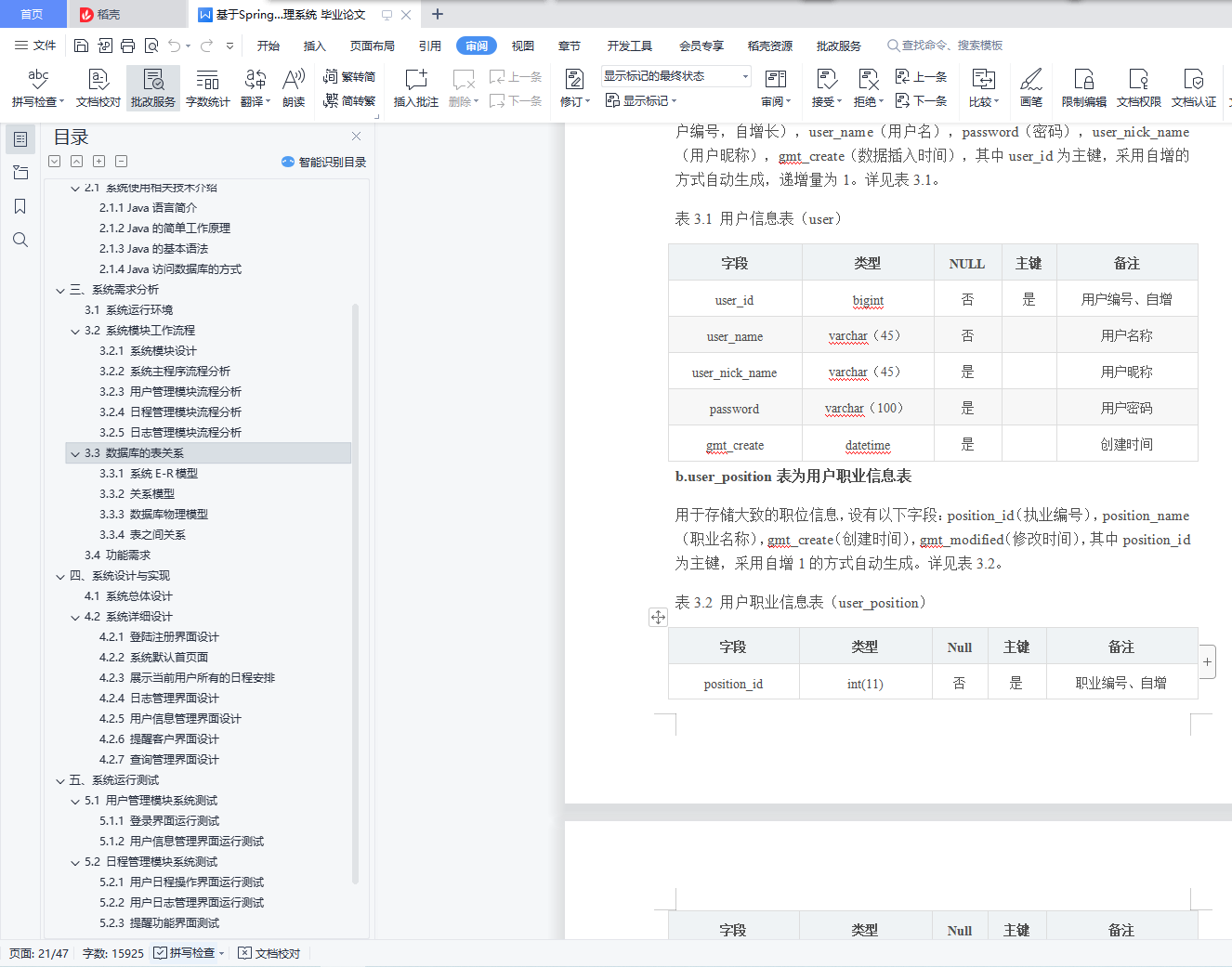Click 智能识别目录 in the outline panel
This screenshot has width=1232, height=967.
click(x=323, y=162)
